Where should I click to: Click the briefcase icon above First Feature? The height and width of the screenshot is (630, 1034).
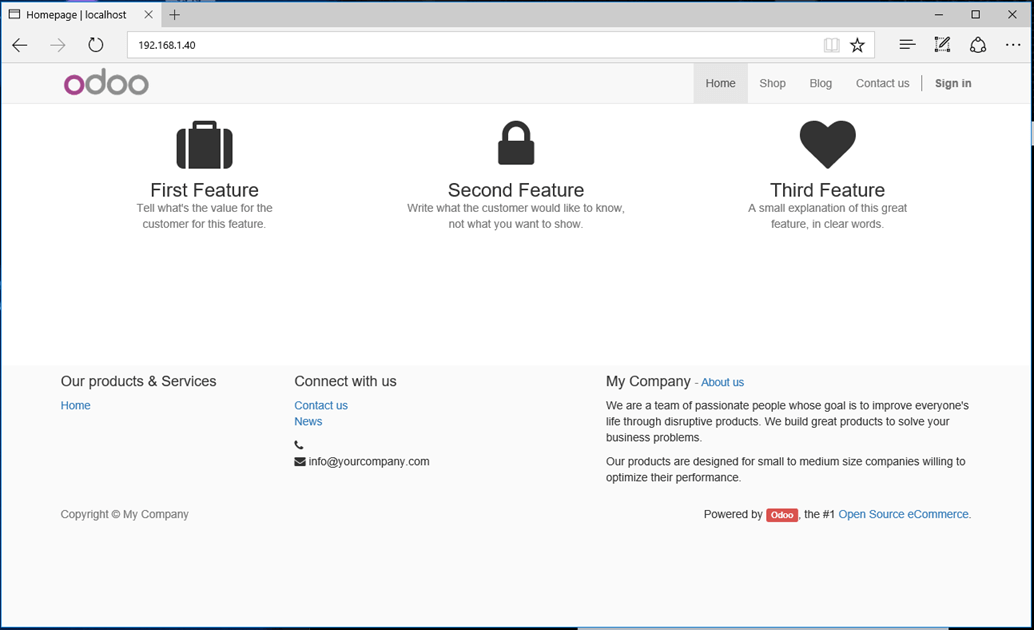(204, 144)
